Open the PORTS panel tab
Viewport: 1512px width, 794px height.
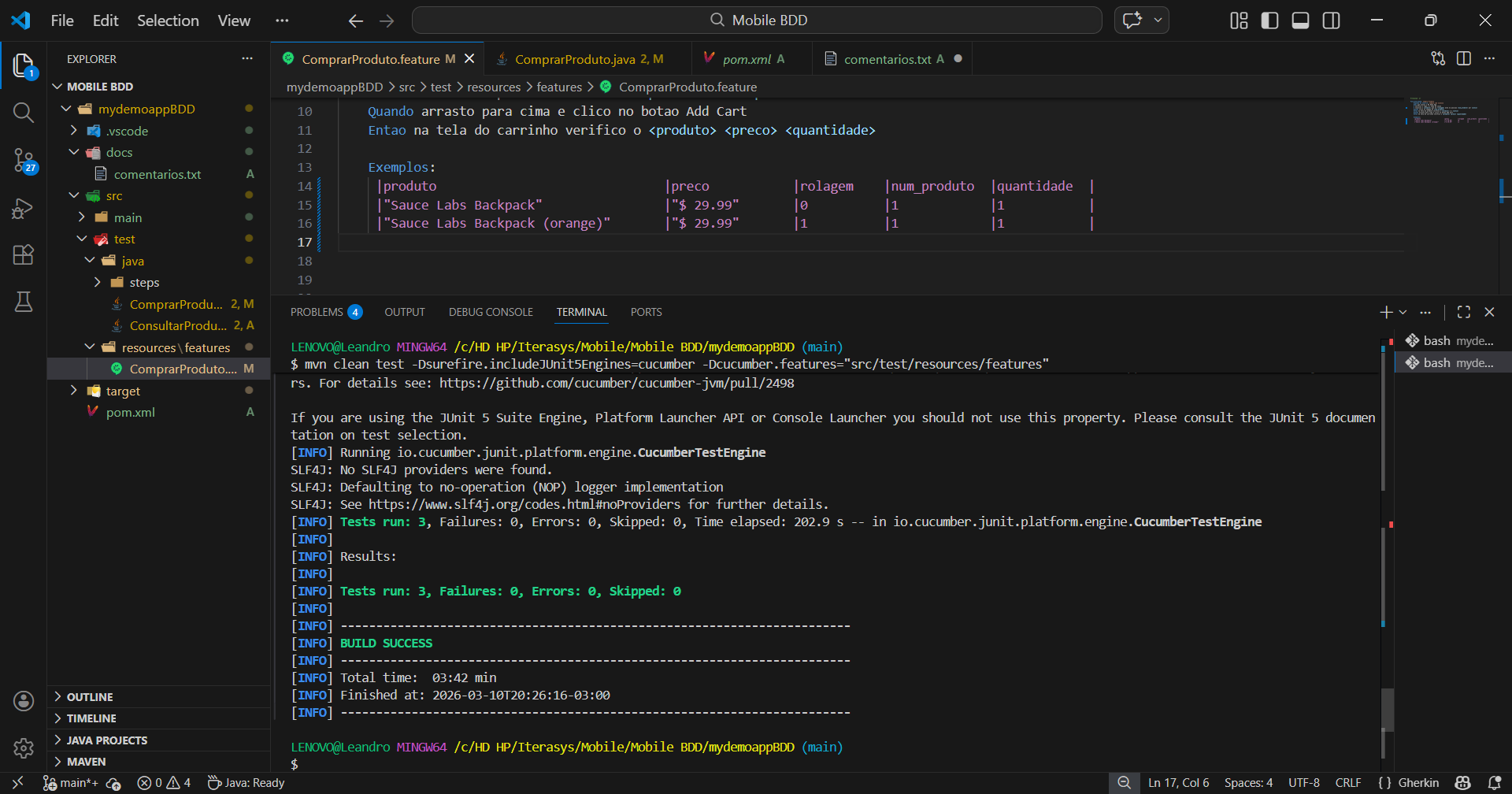[x=646, y=313]
